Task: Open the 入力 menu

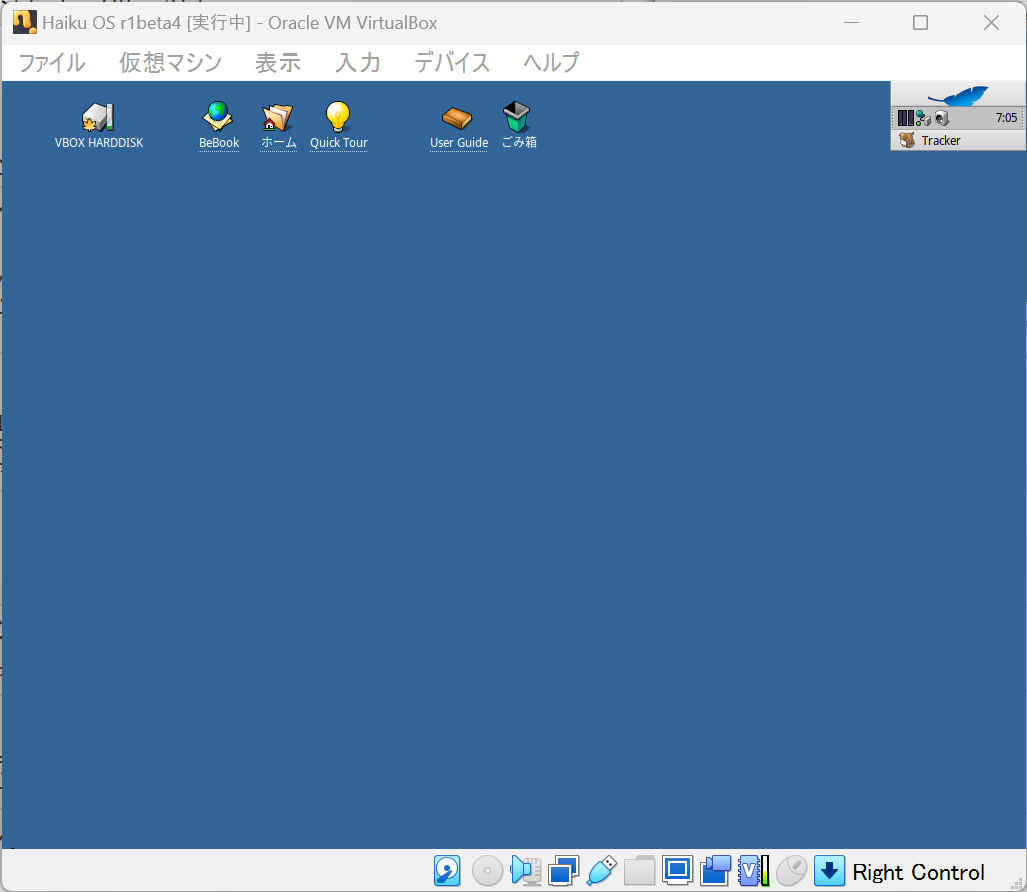Action: pyautogui.click(x=358, y=63)
